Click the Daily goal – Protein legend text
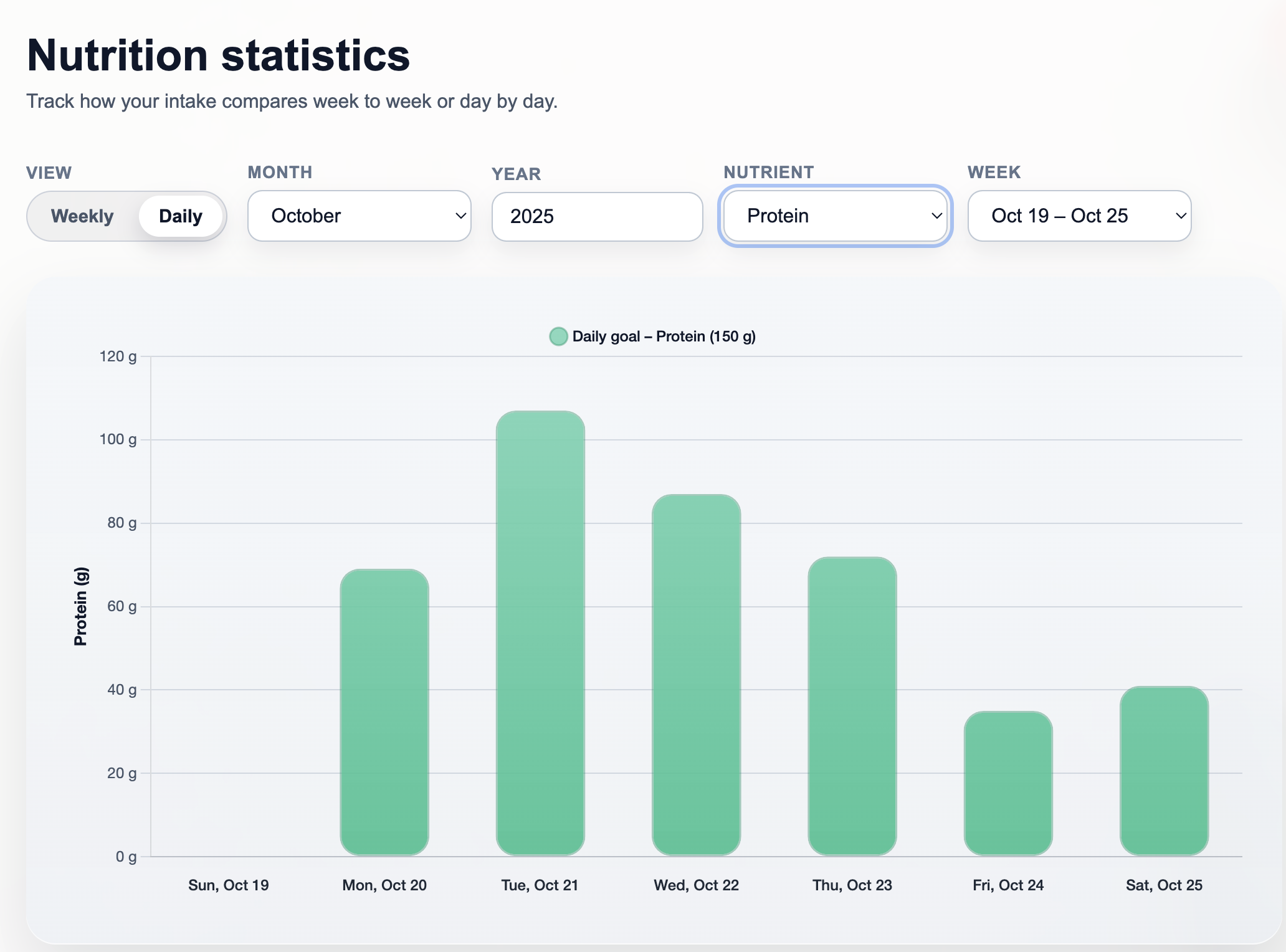The image size is (1286, 952). [x=663, y=336]
